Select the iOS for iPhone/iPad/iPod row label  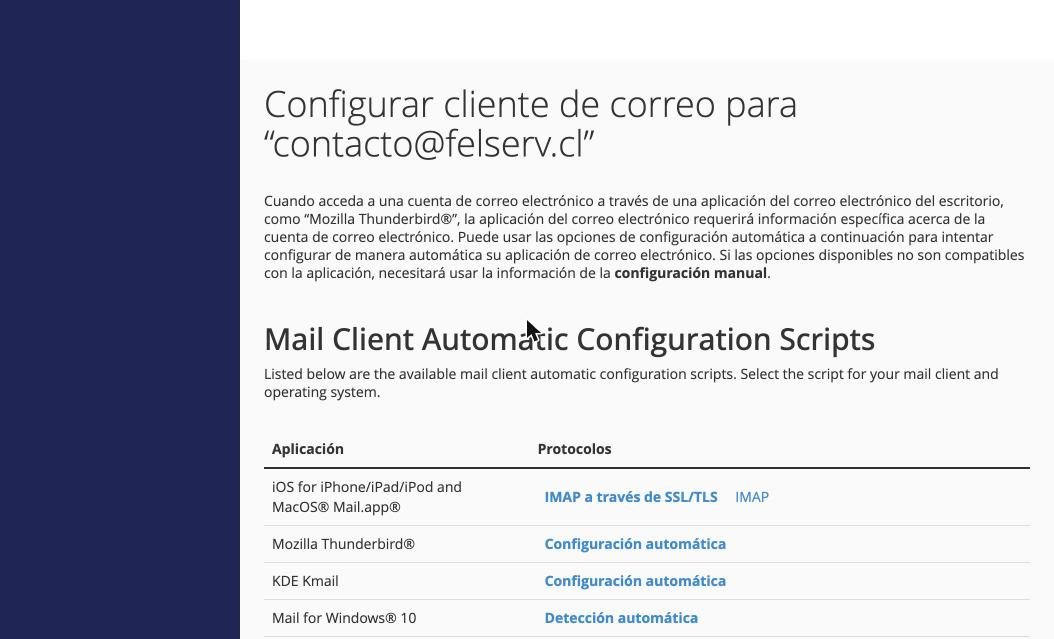[366, 497]
